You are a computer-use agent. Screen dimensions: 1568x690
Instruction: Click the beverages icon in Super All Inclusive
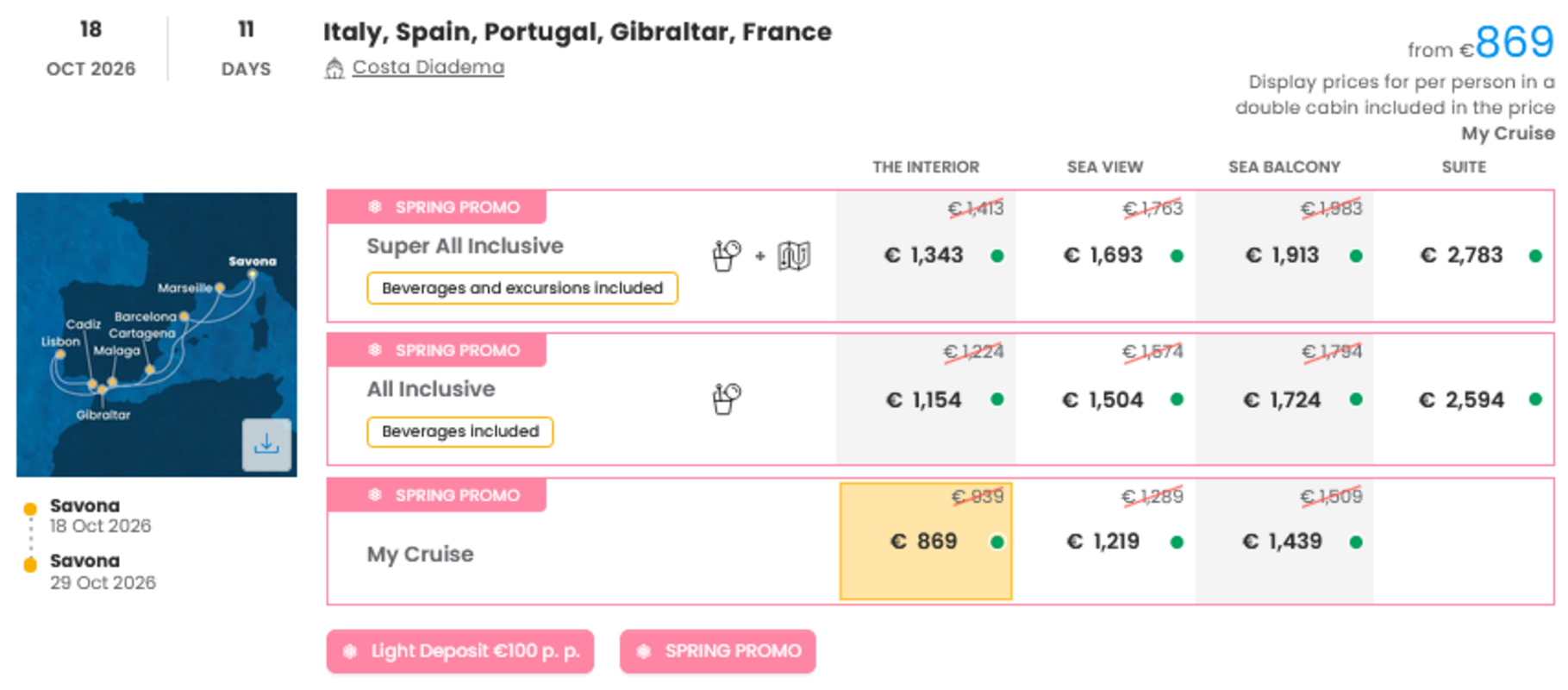click(x=726, y=255)
